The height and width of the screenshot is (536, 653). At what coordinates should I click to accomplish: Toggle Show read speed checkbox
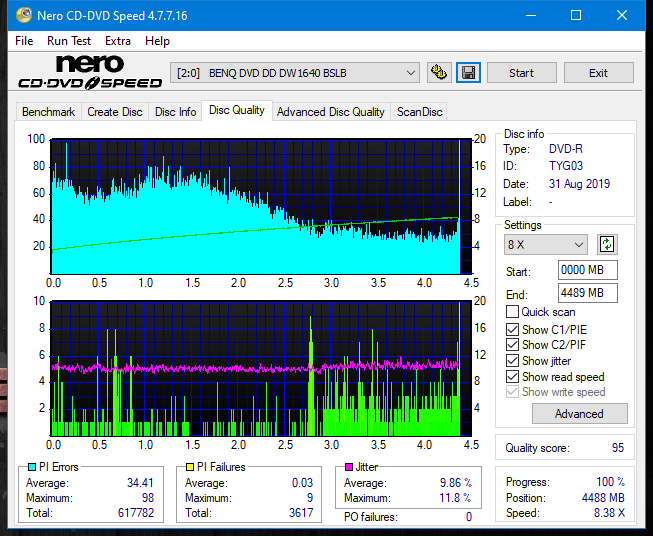point(512,376)
